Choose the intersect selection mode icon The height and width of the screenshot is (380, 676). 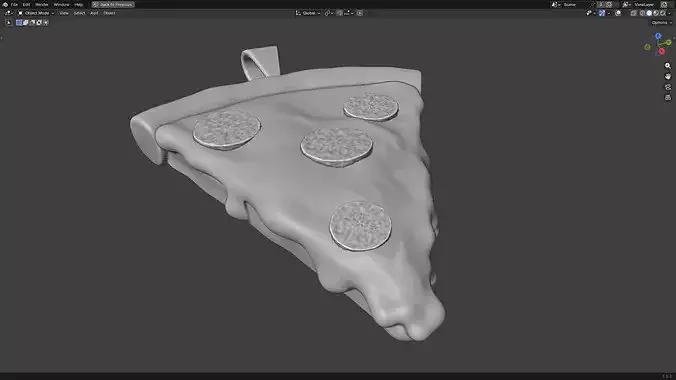click(x=46, y=22)
